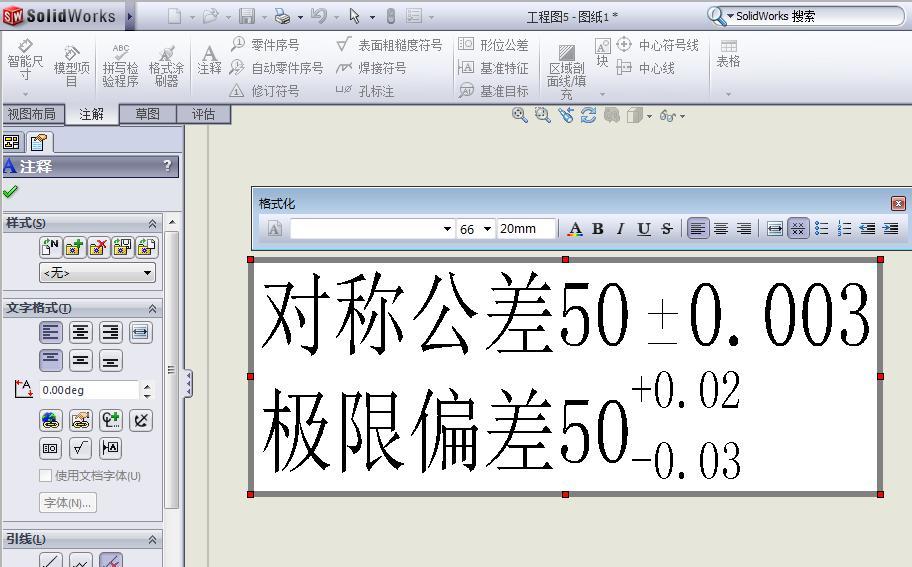912x567 pixels.
Task: Toggle Italic in the formatting toolbar
Action: click(621, 229)
